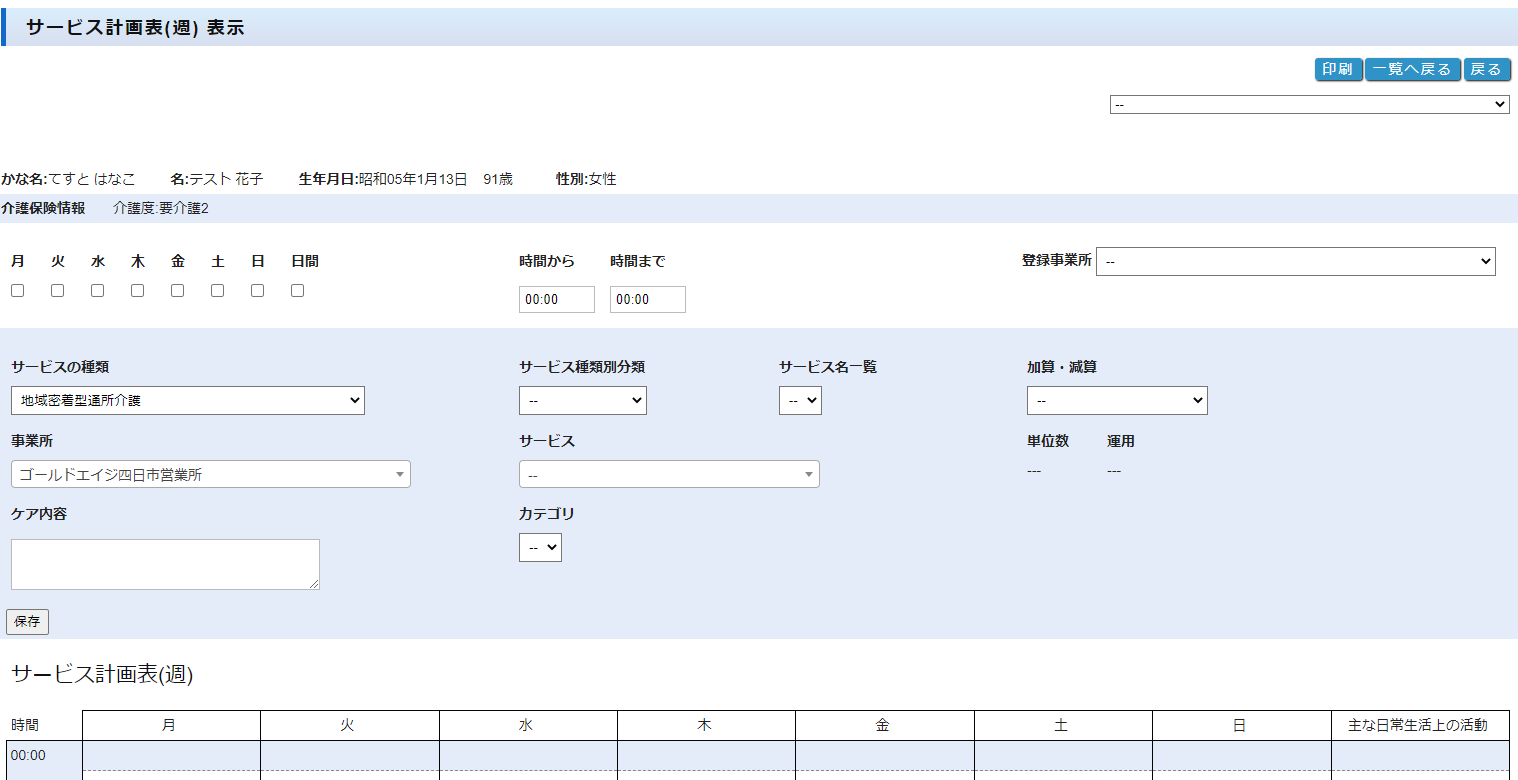1518x780 pixels.
Task: Open the 事業所 combo box
Action: point(210,475)
